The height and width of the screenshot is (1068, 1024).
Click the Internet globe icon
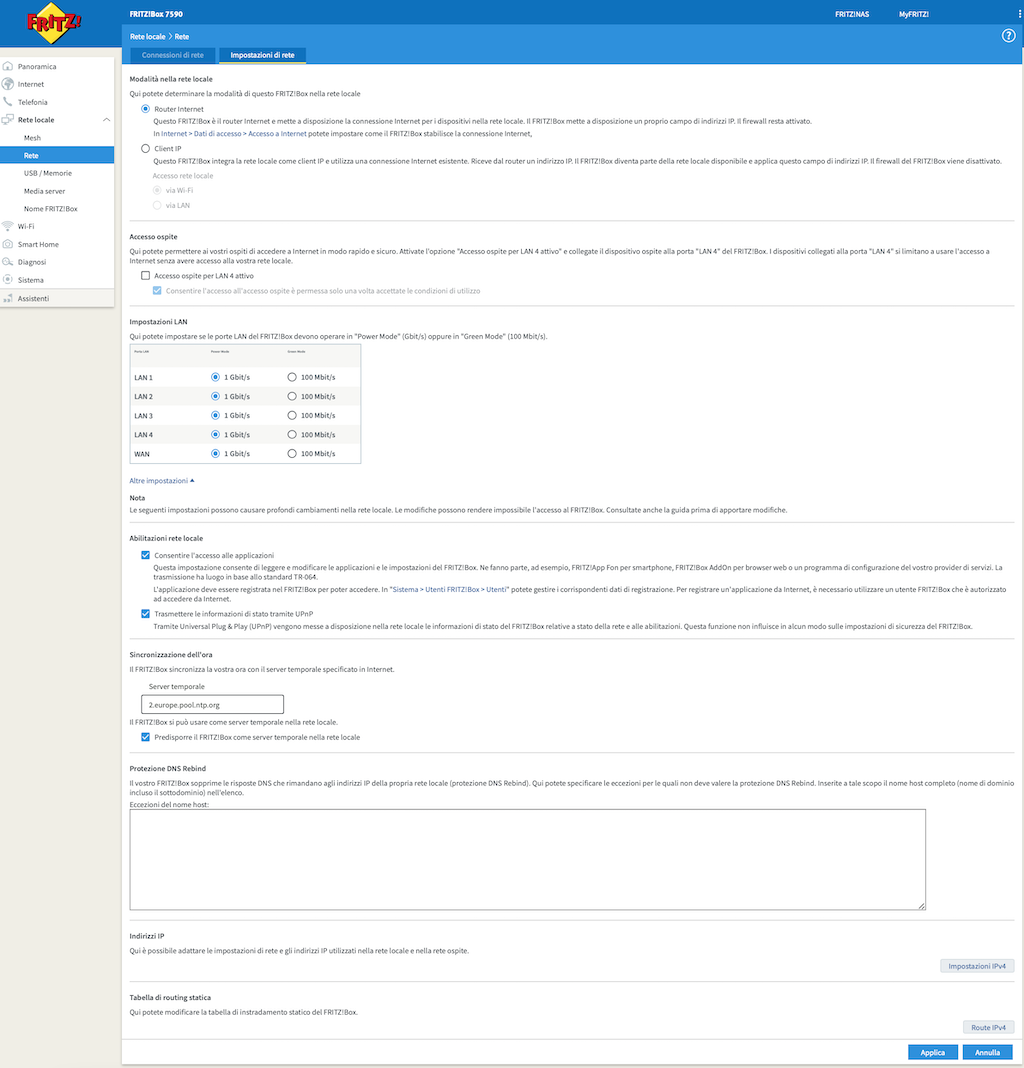coord(8,84)
